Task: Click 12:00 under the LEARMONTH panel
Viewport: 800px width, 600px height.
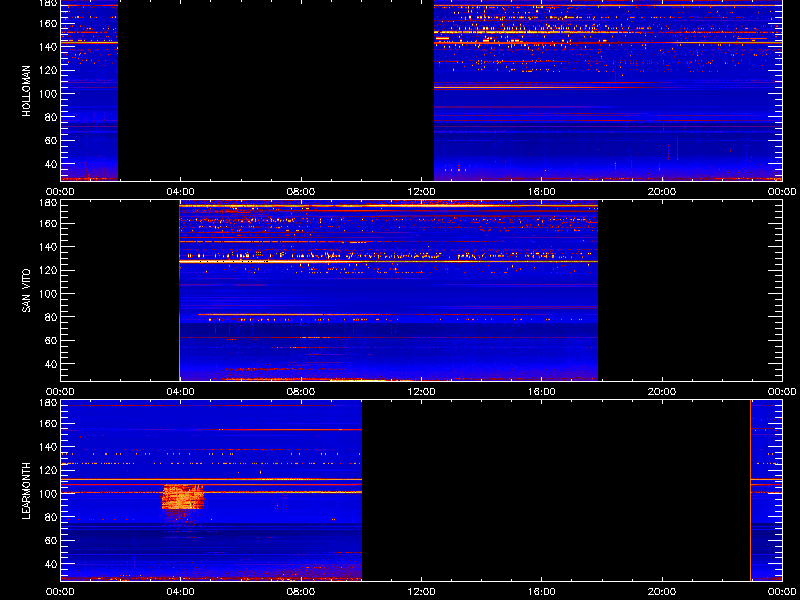Action: 421,592
